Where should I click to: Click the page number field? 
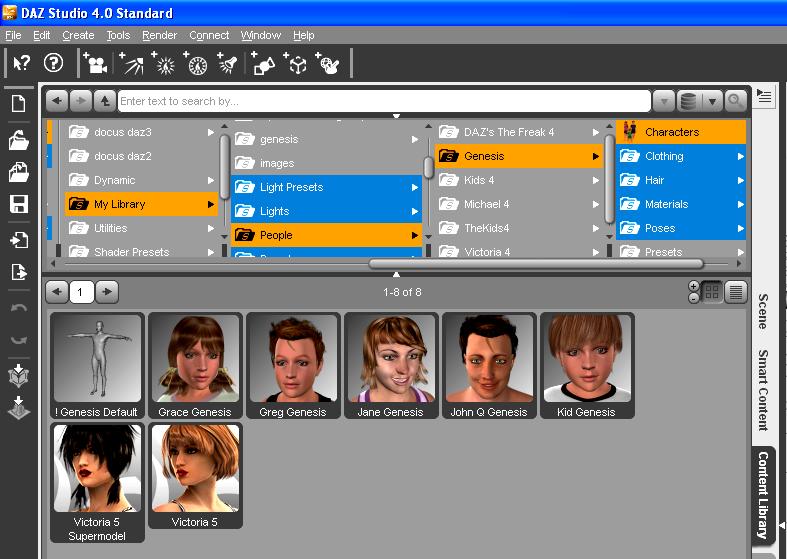pyautogui.click(x=82, y=292)
